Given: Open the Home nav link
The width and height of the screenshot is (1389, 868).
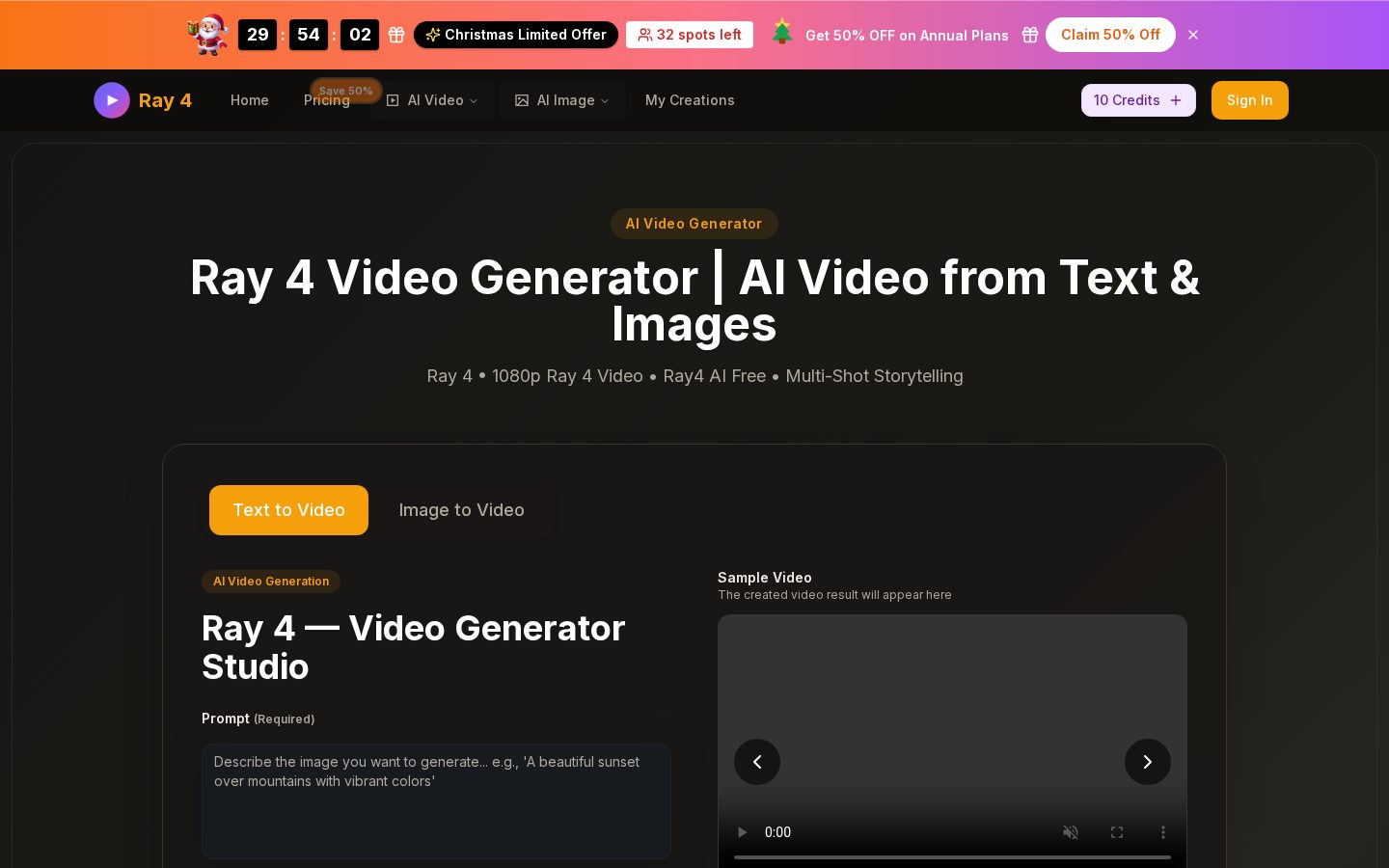Looking at the screenshot, I should 250,100.
